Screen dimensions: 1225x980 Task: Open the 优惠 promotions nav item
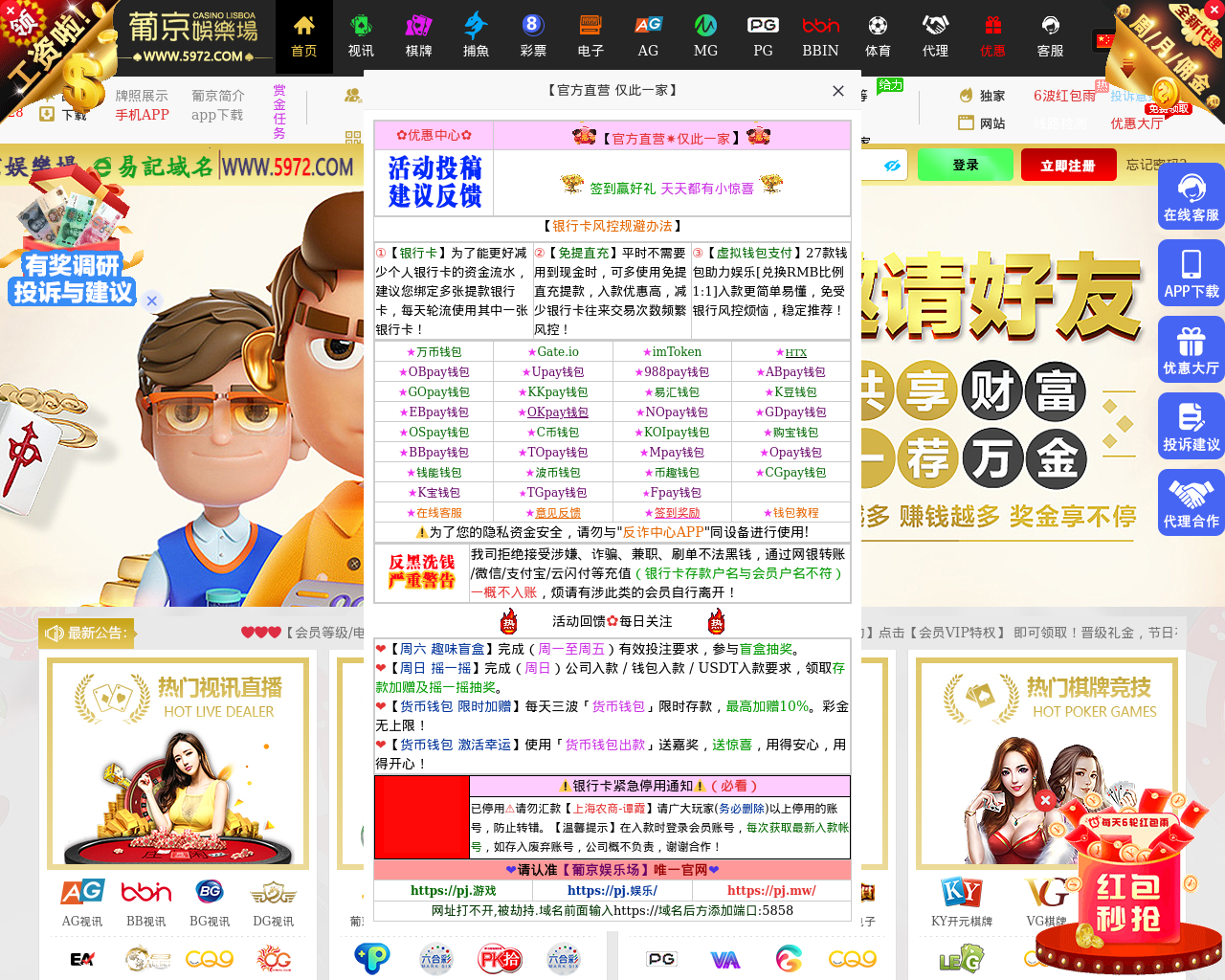click(992, 36)
